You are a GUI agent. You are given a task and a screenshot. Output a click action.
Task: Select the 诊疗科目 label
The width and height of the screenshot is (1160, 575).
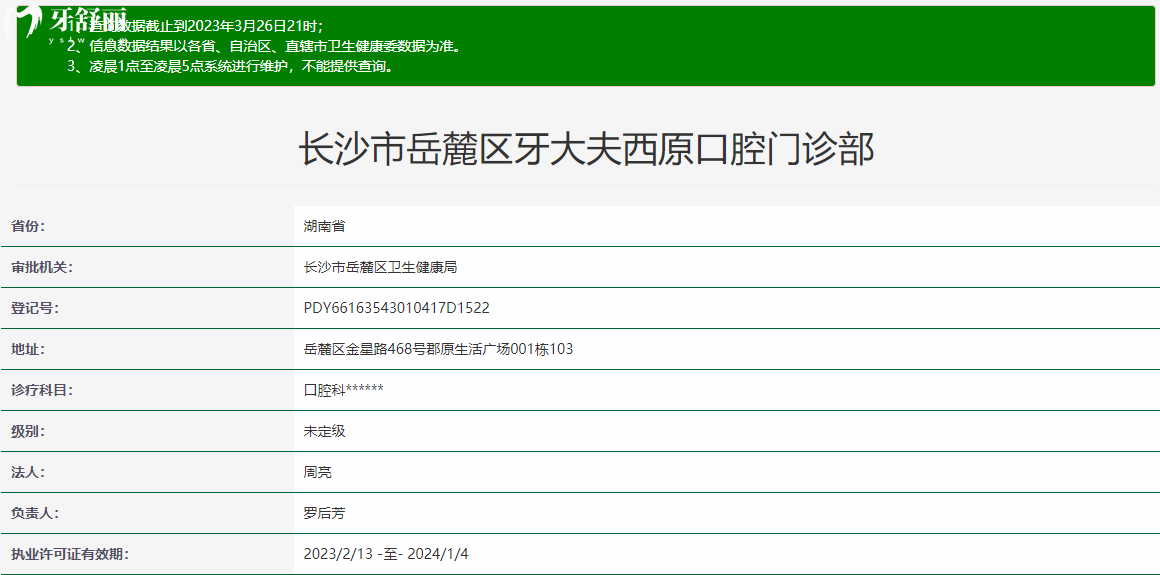(x=42, y=390)
